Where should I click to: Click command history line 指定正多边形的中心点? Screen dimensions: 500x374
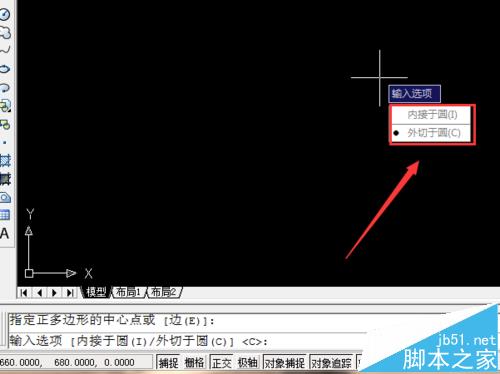[112, 320]
